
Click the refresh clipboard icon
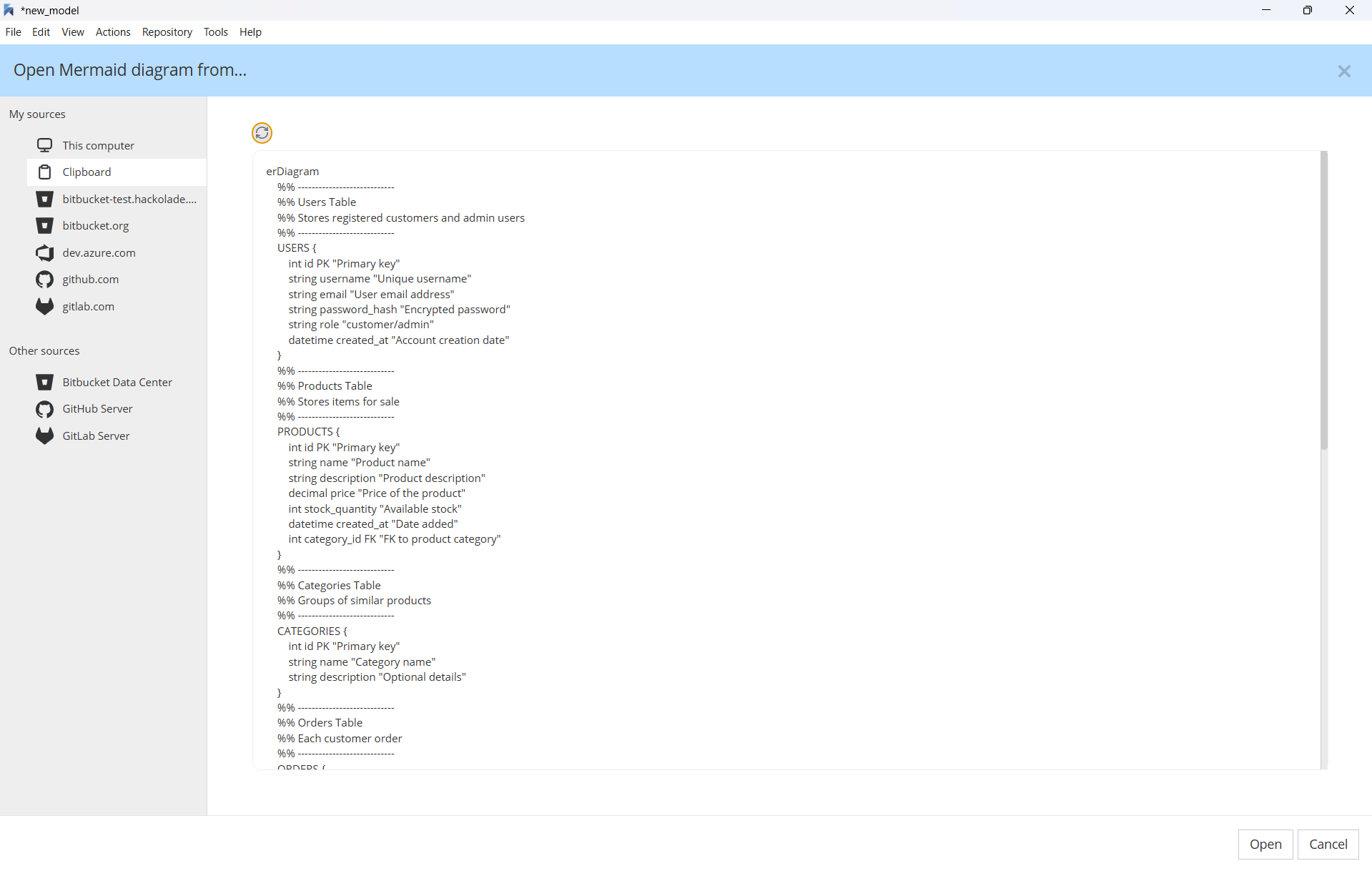click(262, 133)
